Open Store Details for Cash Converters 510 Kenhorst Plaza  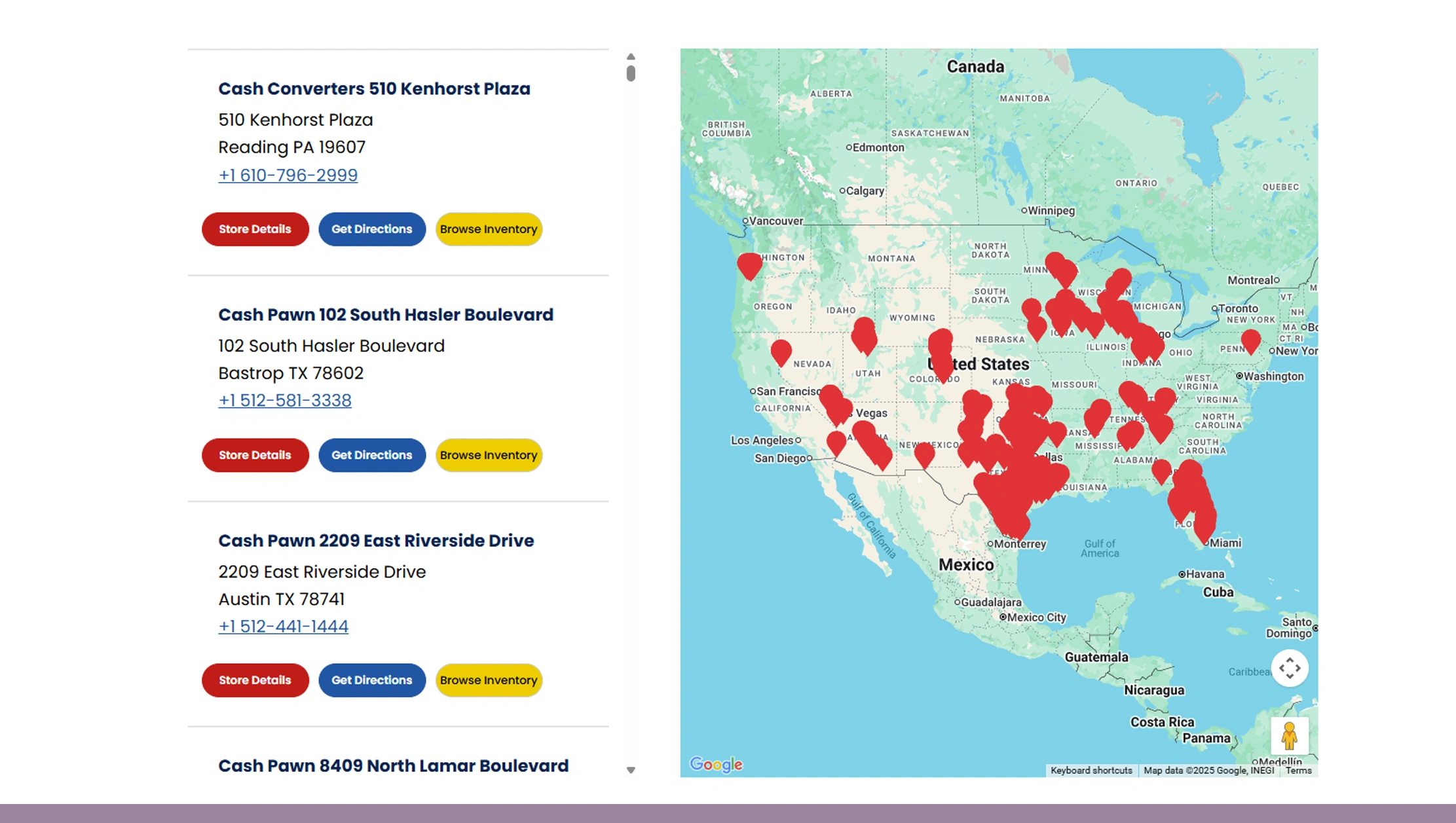click(255, 229)
